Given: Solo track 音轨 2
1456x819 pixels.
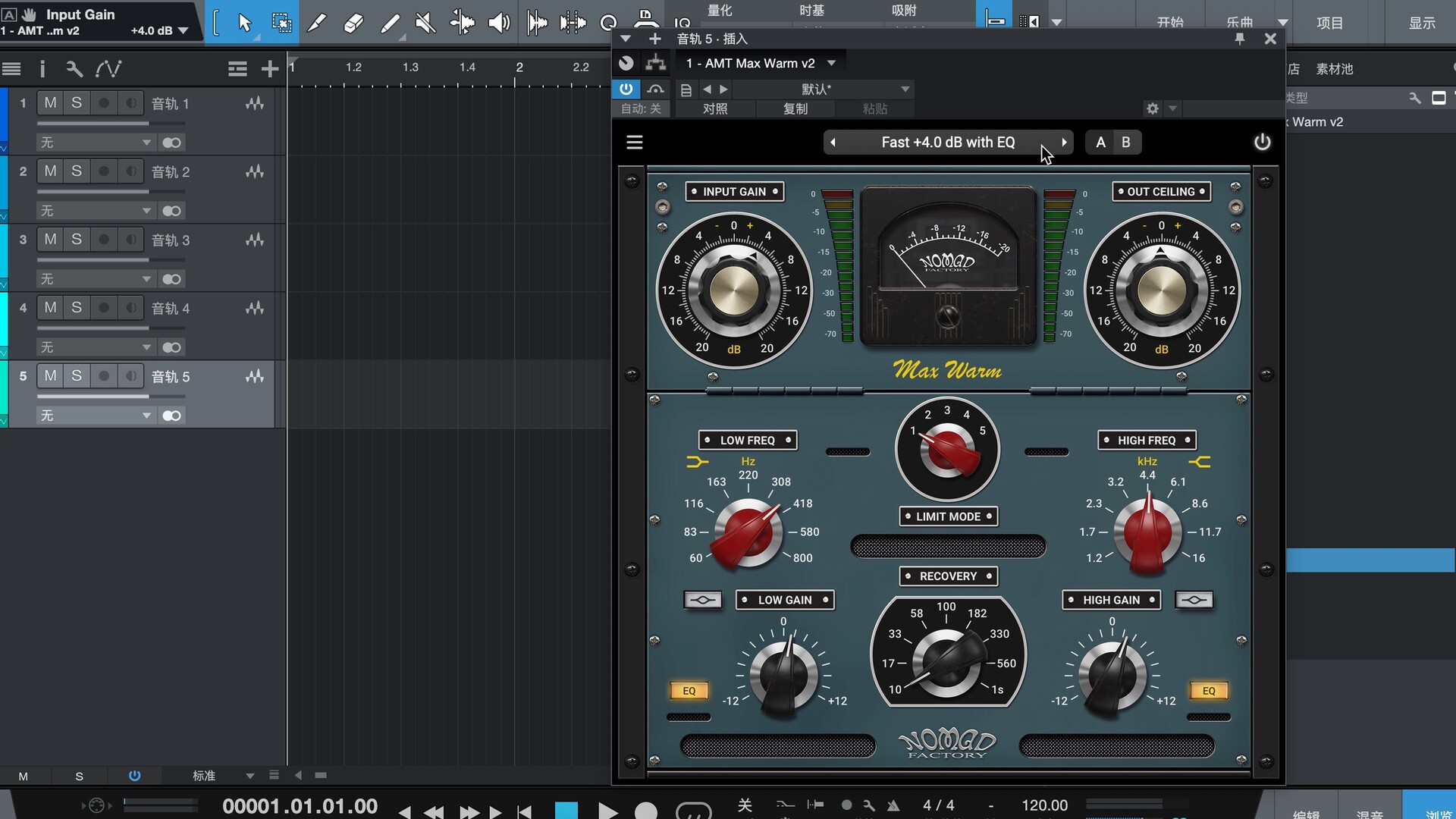Looking at the screenshot, I should (x=77, y=171).
